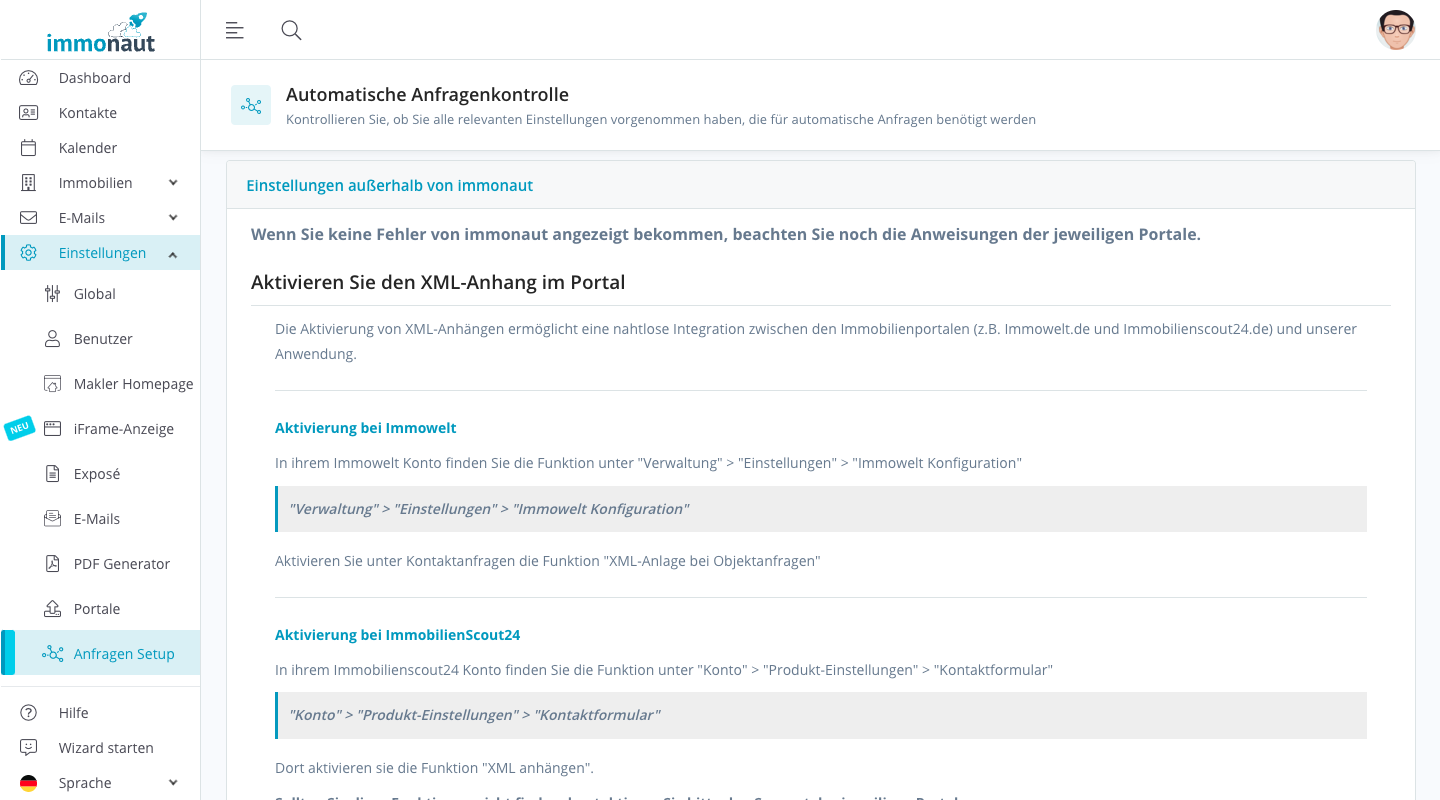Viewport: 1440px width, 800px height.
Task: Click the Portale icon
Action: pyautogui.click(x=51, y=608)
